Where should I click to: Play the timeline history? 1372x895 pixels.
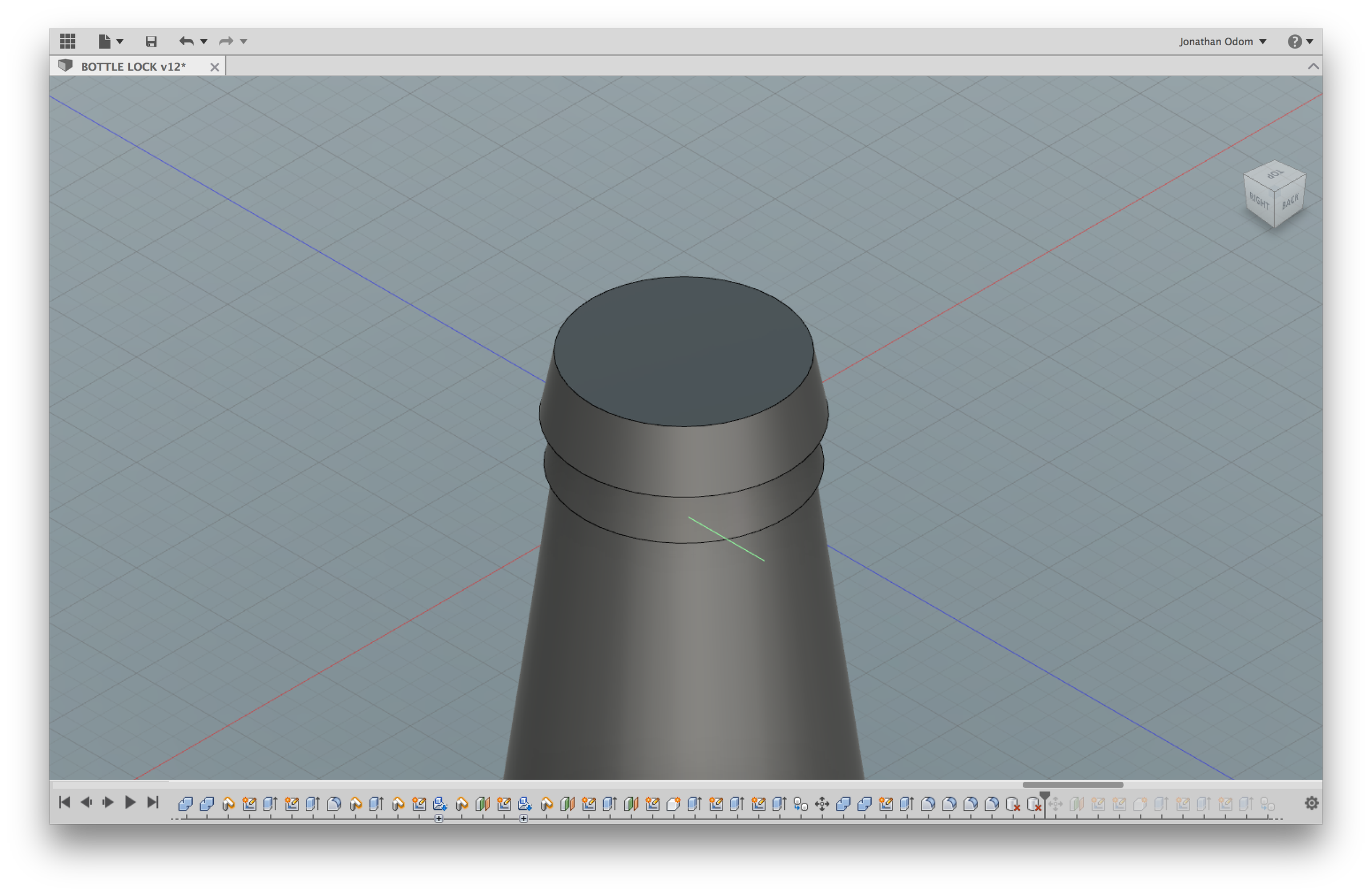130,802
